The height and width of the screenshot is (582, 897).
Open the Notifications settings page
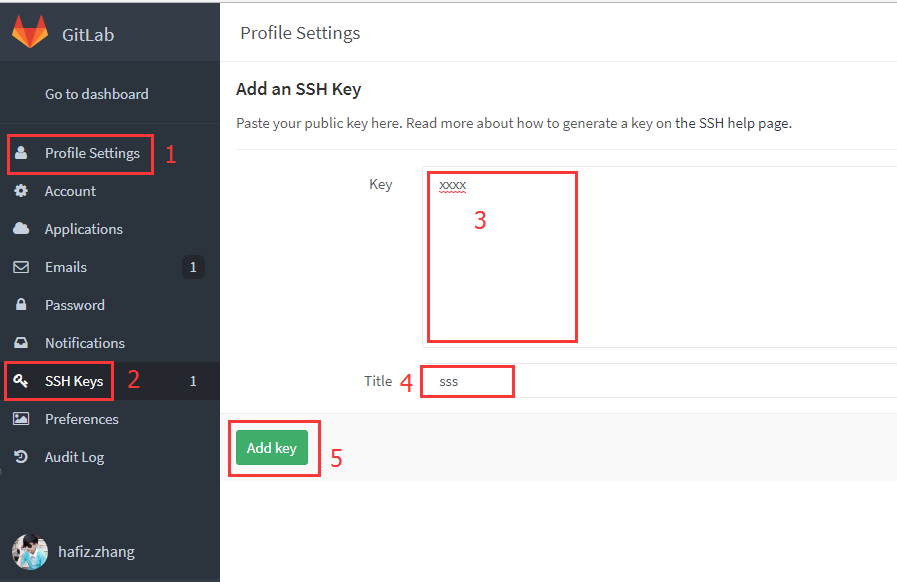(85, 343)
